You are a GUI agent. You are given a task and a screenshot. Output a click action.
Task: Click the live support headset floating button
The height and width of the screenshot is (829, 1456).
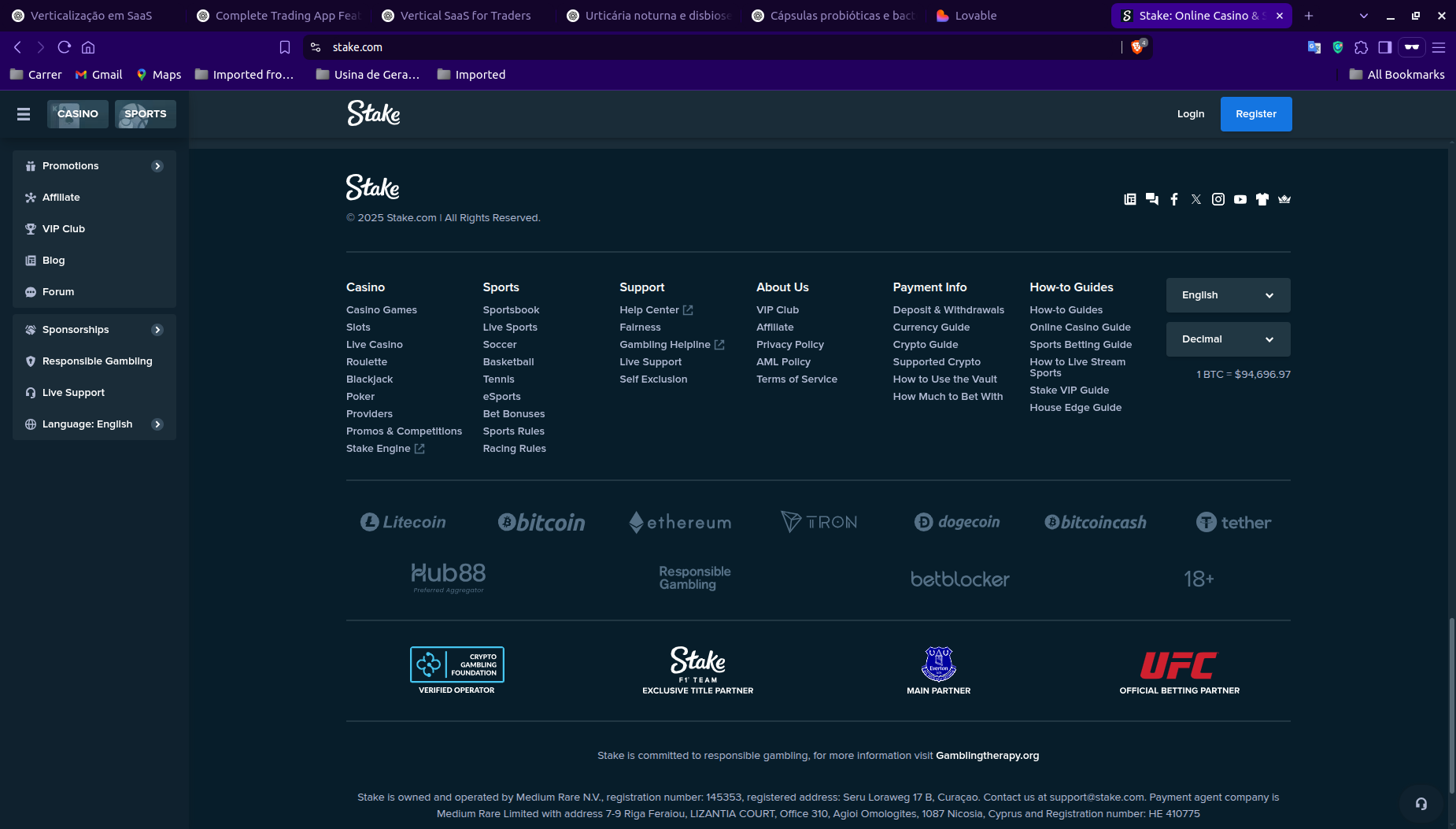1421,804
